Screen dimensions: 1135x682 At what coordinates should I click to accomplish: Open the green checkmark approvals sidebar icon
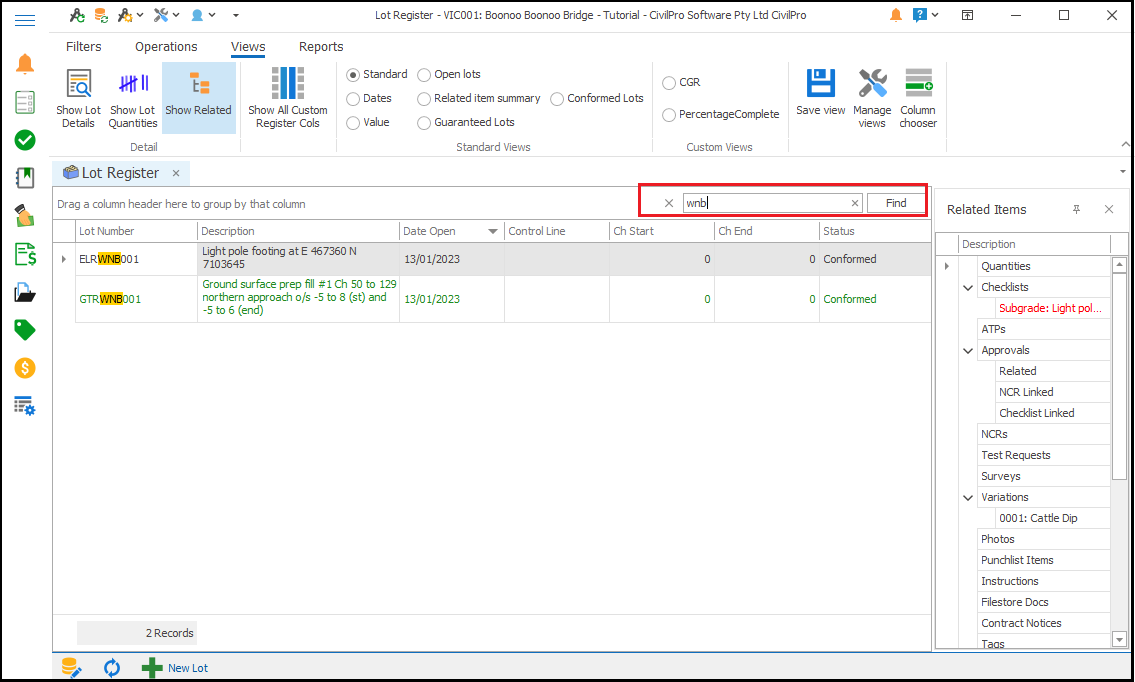25,140
